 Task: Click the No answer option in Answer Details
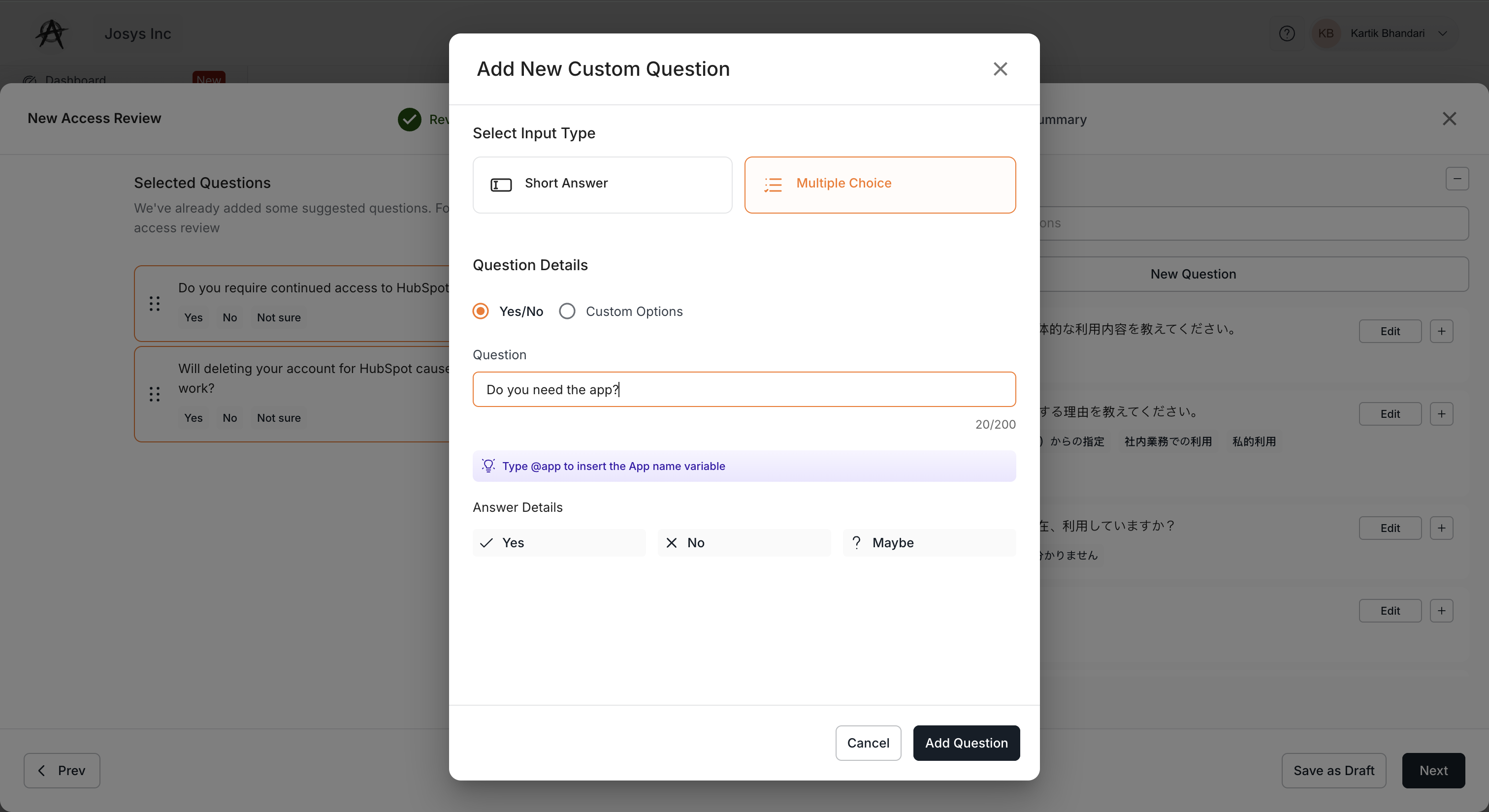(x=744, y=542)
